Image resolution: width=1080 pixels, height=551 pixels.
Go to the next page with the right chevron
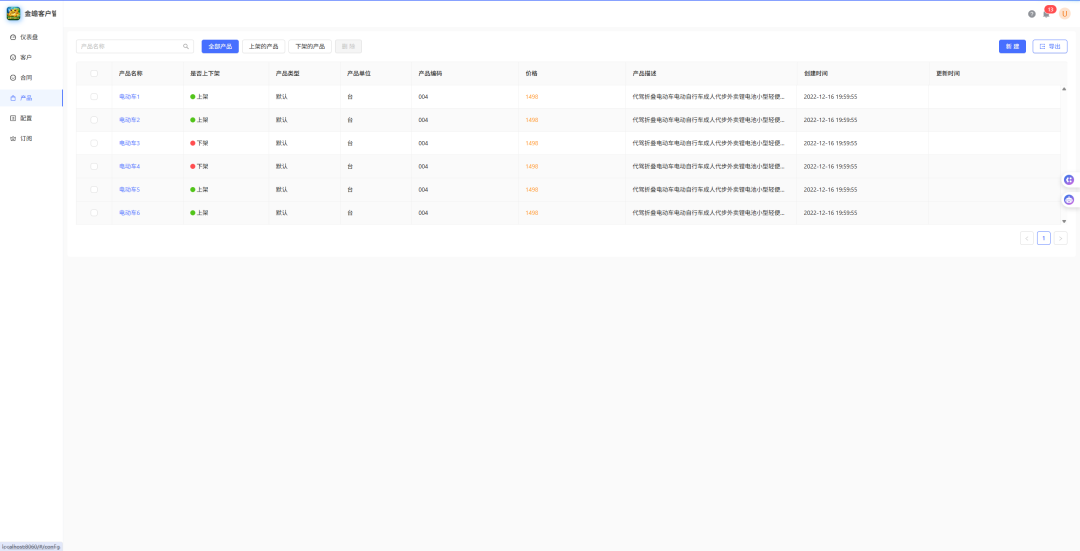[x=1061, y=238]
